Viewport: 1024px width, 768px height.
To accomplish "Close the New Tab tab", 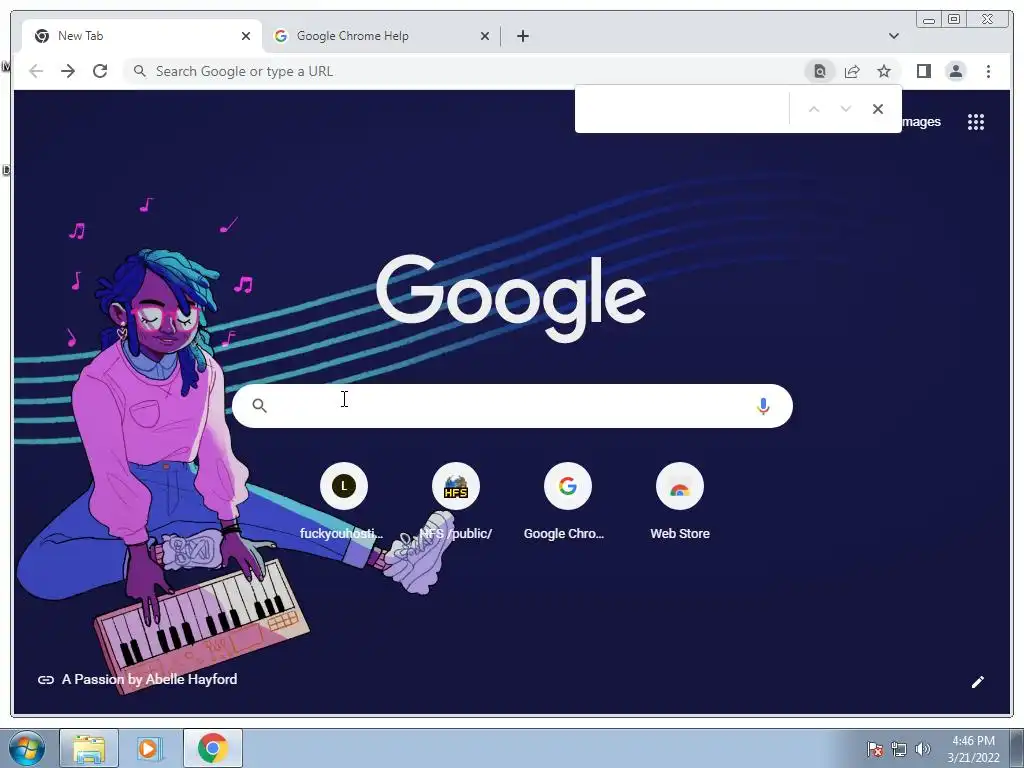I will [x=246, y=36].
